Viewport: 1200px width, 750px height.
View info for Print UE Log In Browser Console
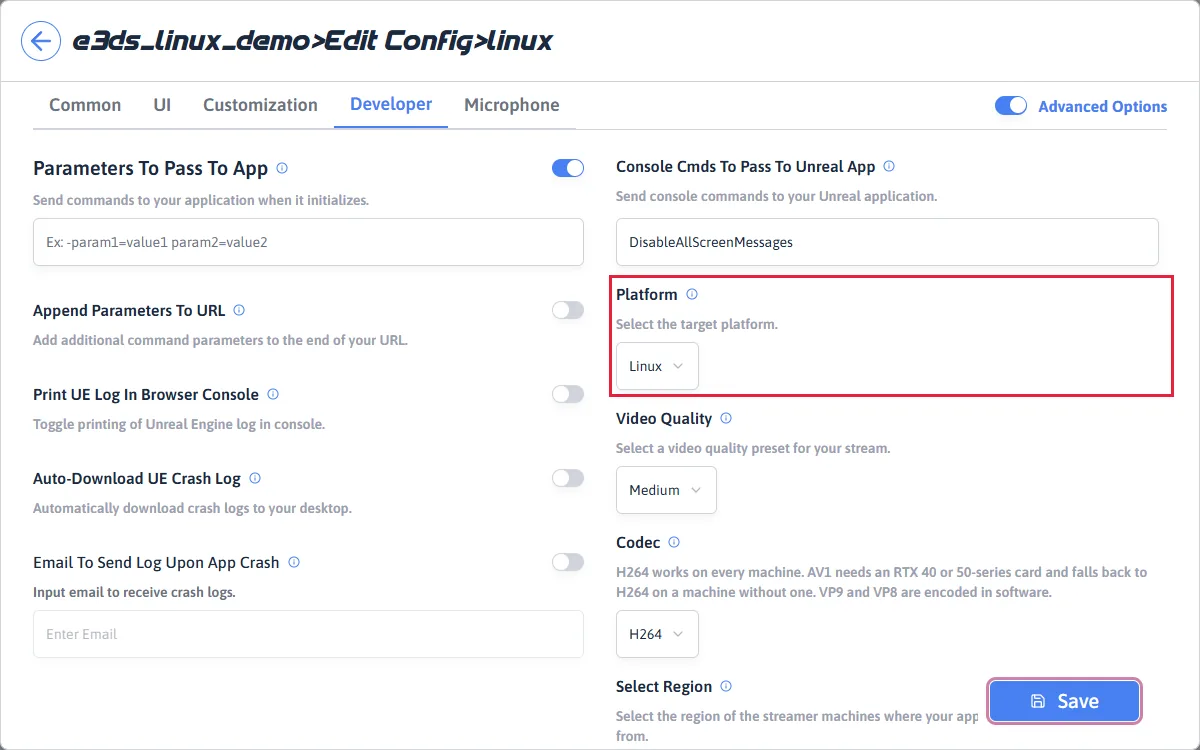coord(273,394)
